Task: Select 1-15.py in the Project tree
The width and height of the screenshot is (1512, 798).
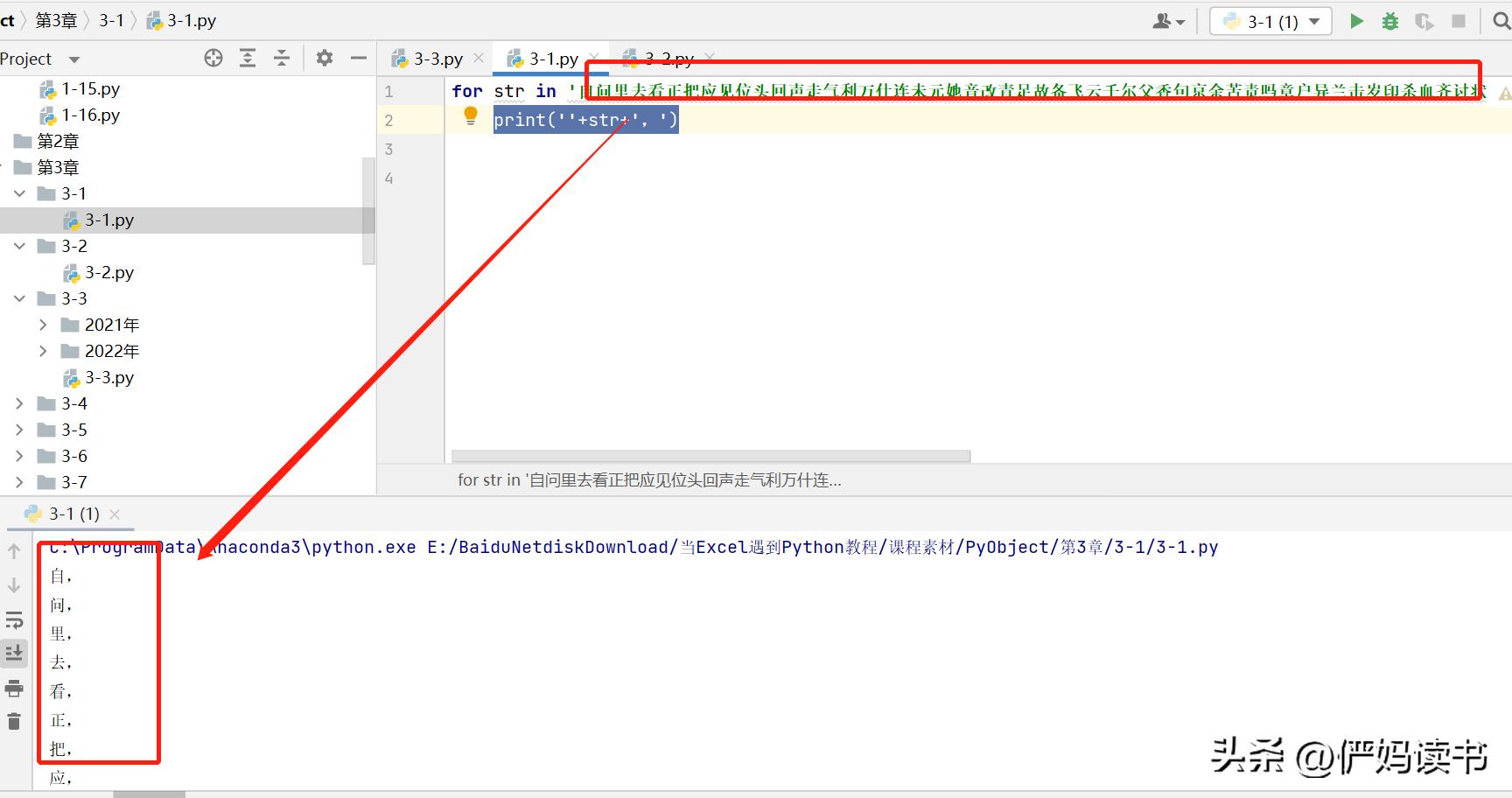Action: point(80,88)
